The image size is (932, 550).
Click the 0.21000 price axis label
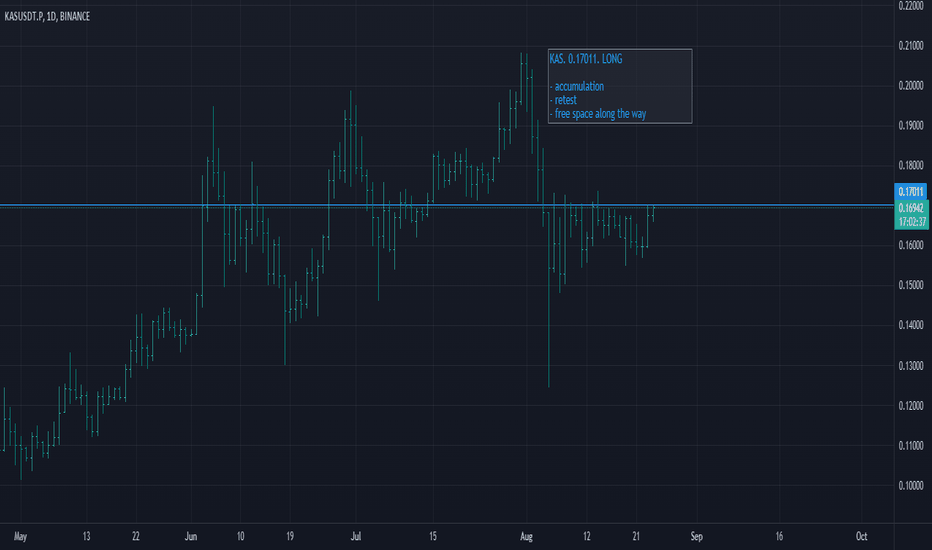pyautogui.click(x=911, y=46)
